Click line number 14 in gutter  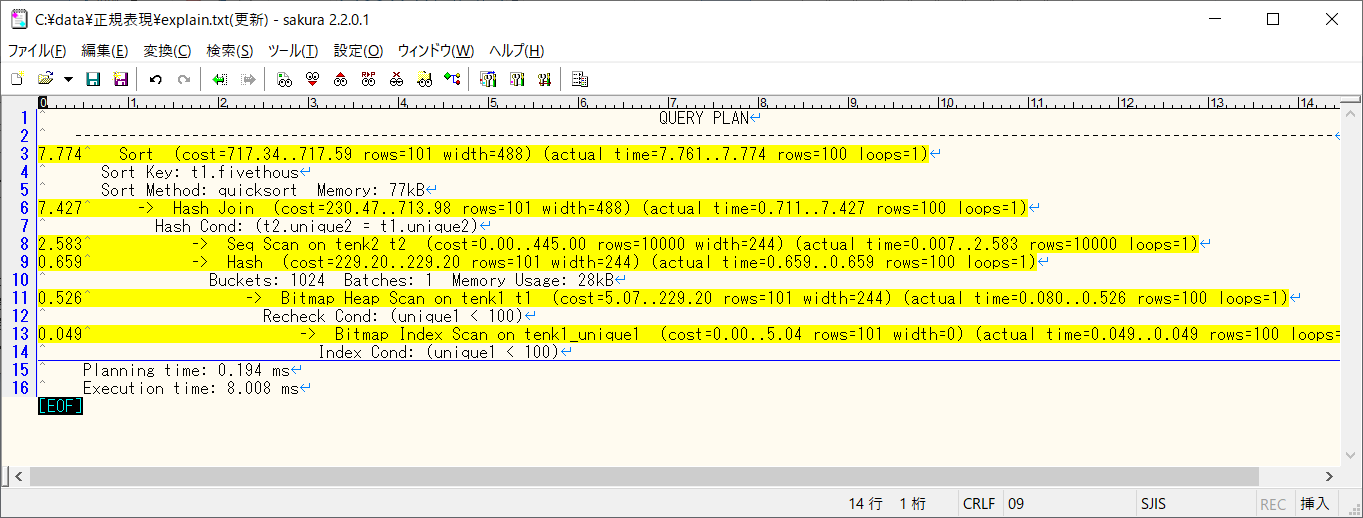point(22,352)
